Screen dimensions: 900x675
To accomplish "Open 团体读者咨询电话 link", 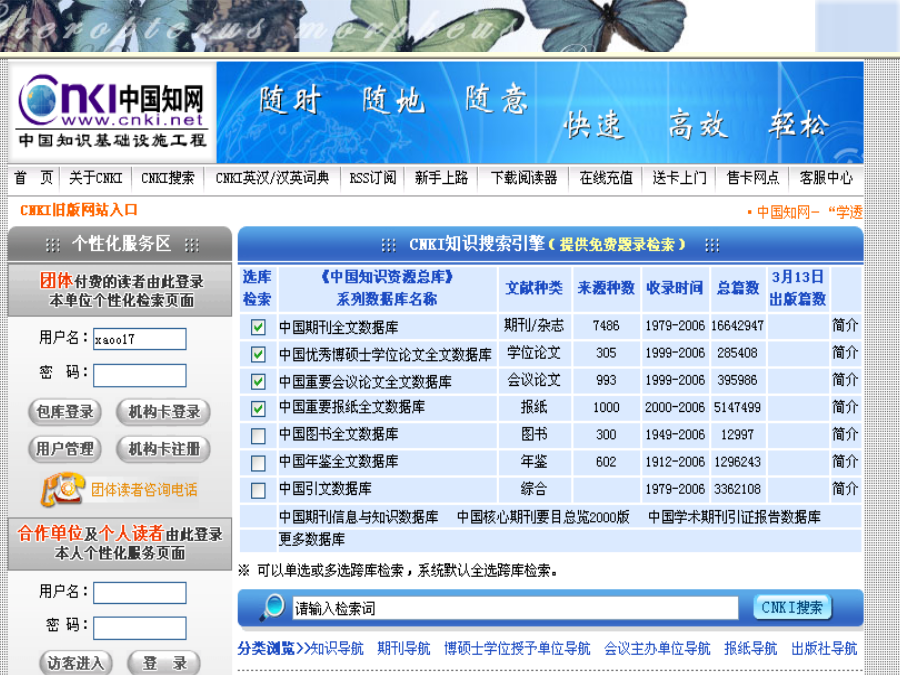I will (x=144, y=490).
